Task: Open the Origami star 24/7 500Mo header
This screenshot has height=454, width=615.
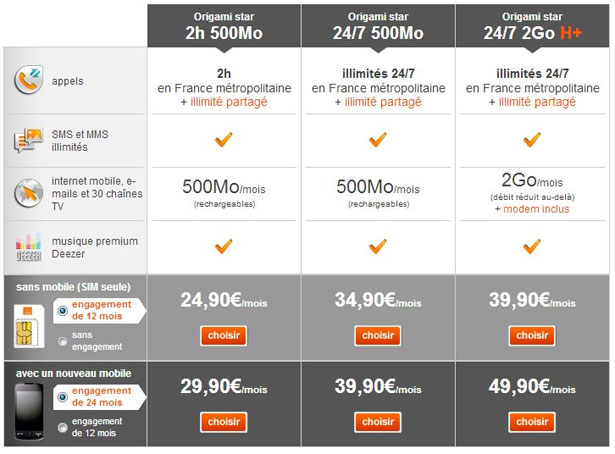Action: tap(378, 23)
